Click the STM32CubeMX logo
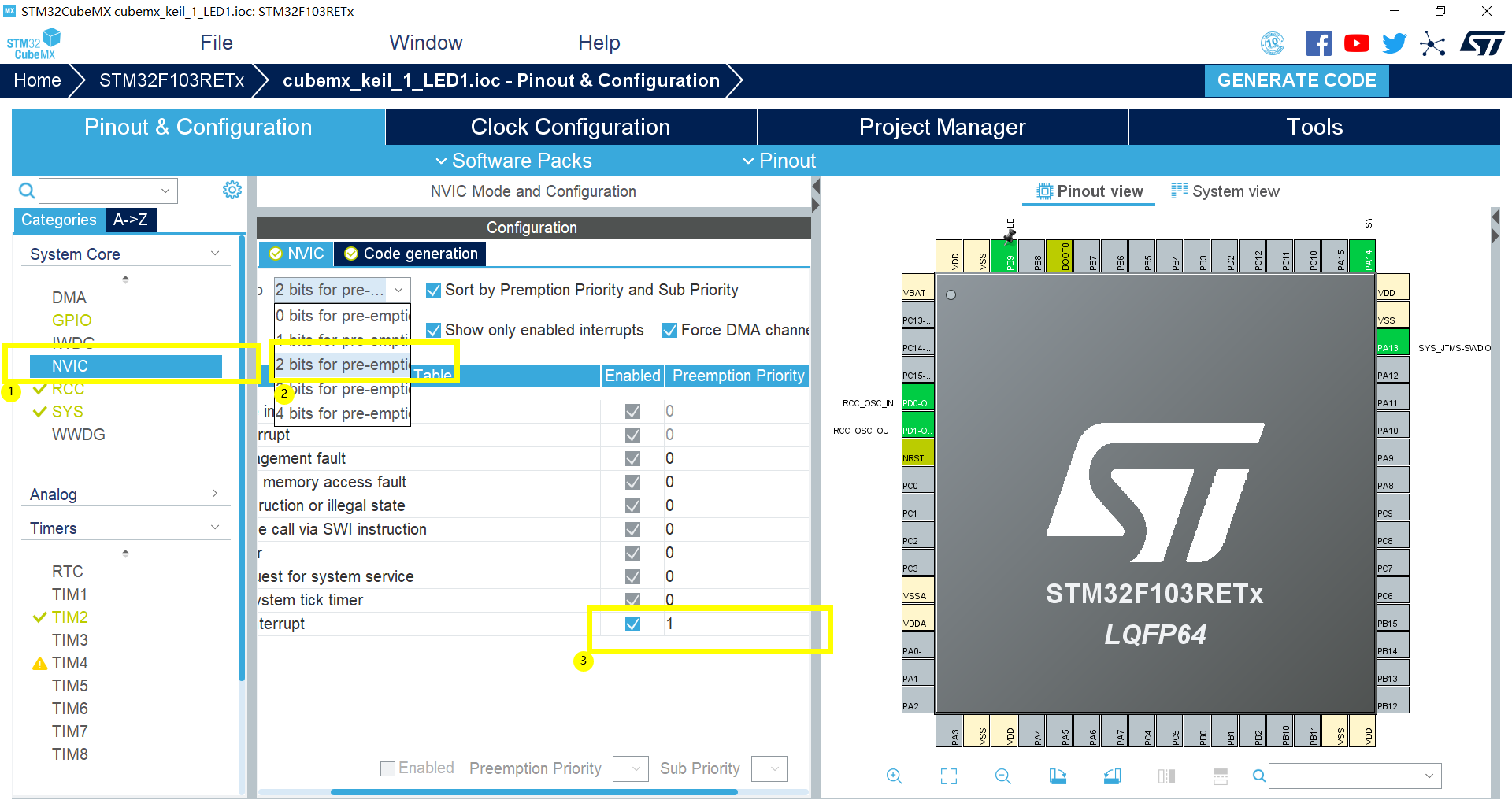 [34, 44]
